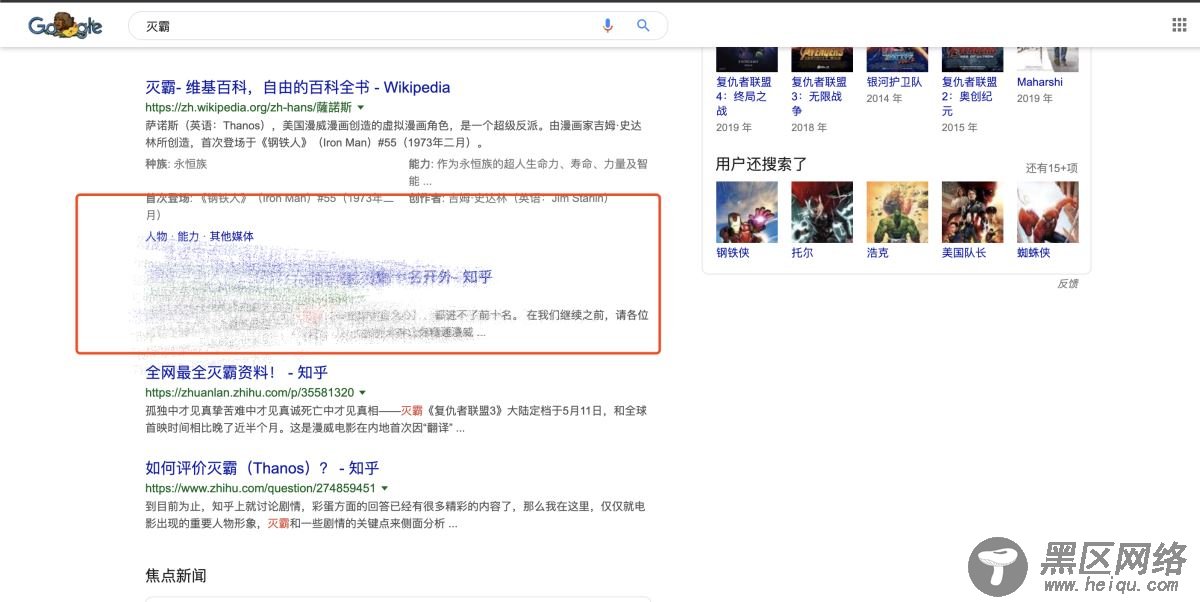
Task: Click 银河护卫队 movie poster thumbnail
Action: 897,58
